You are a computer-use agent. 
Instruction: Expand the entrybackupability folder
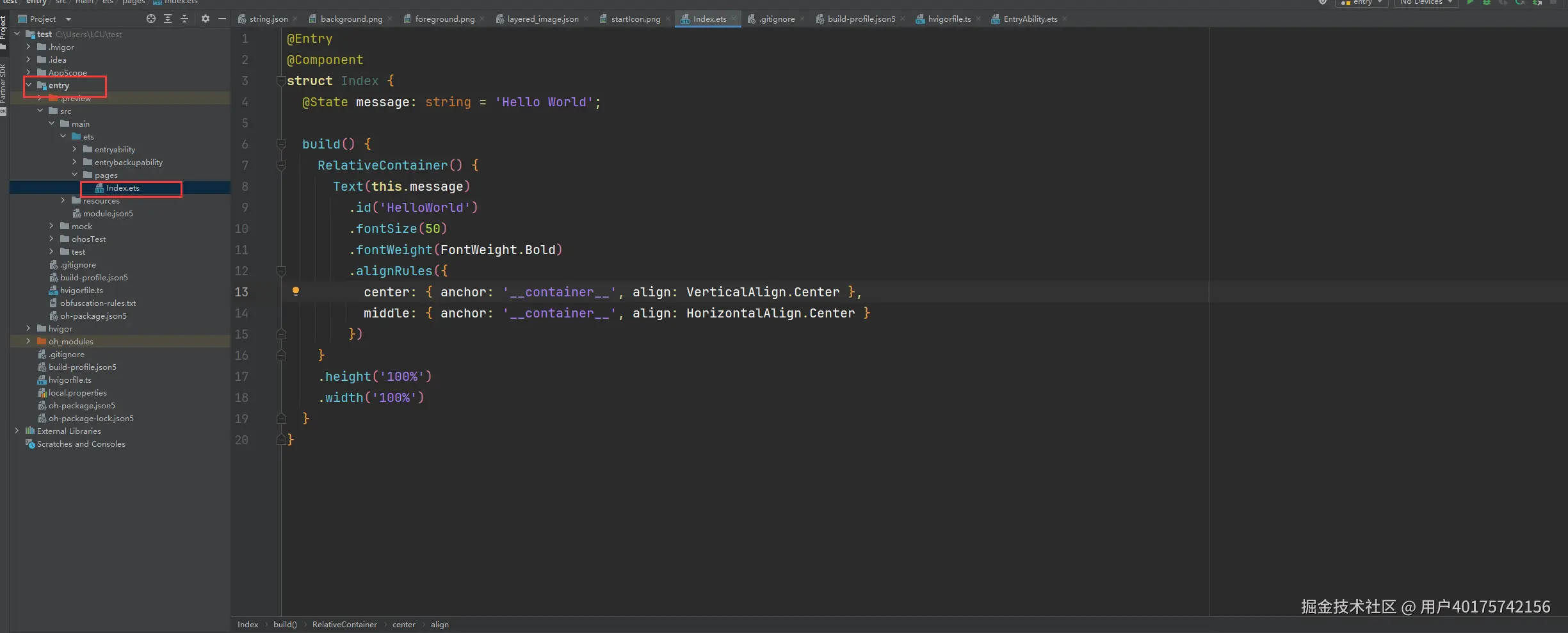[74, 162]
